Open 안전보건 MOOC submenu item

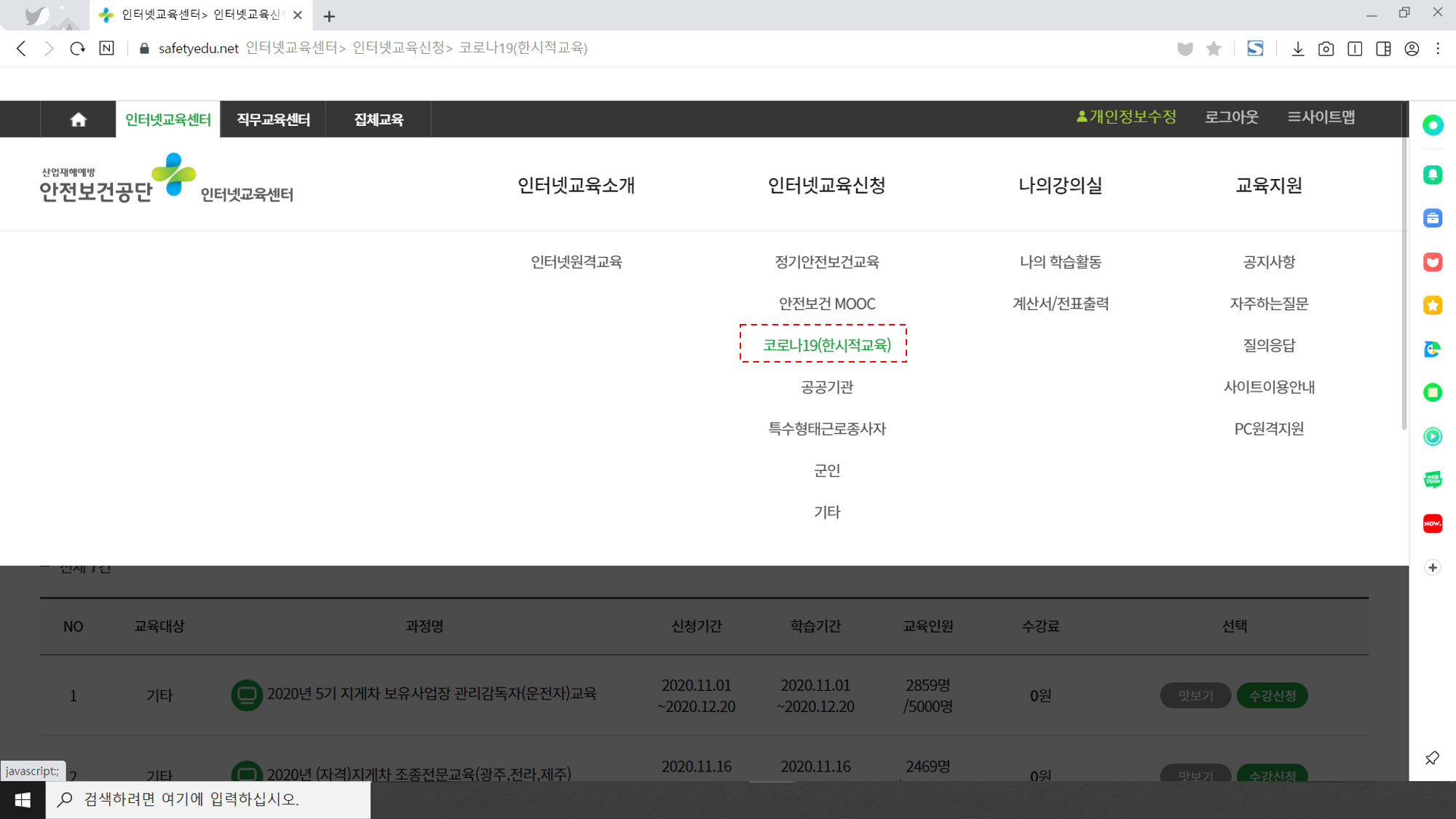826,304
